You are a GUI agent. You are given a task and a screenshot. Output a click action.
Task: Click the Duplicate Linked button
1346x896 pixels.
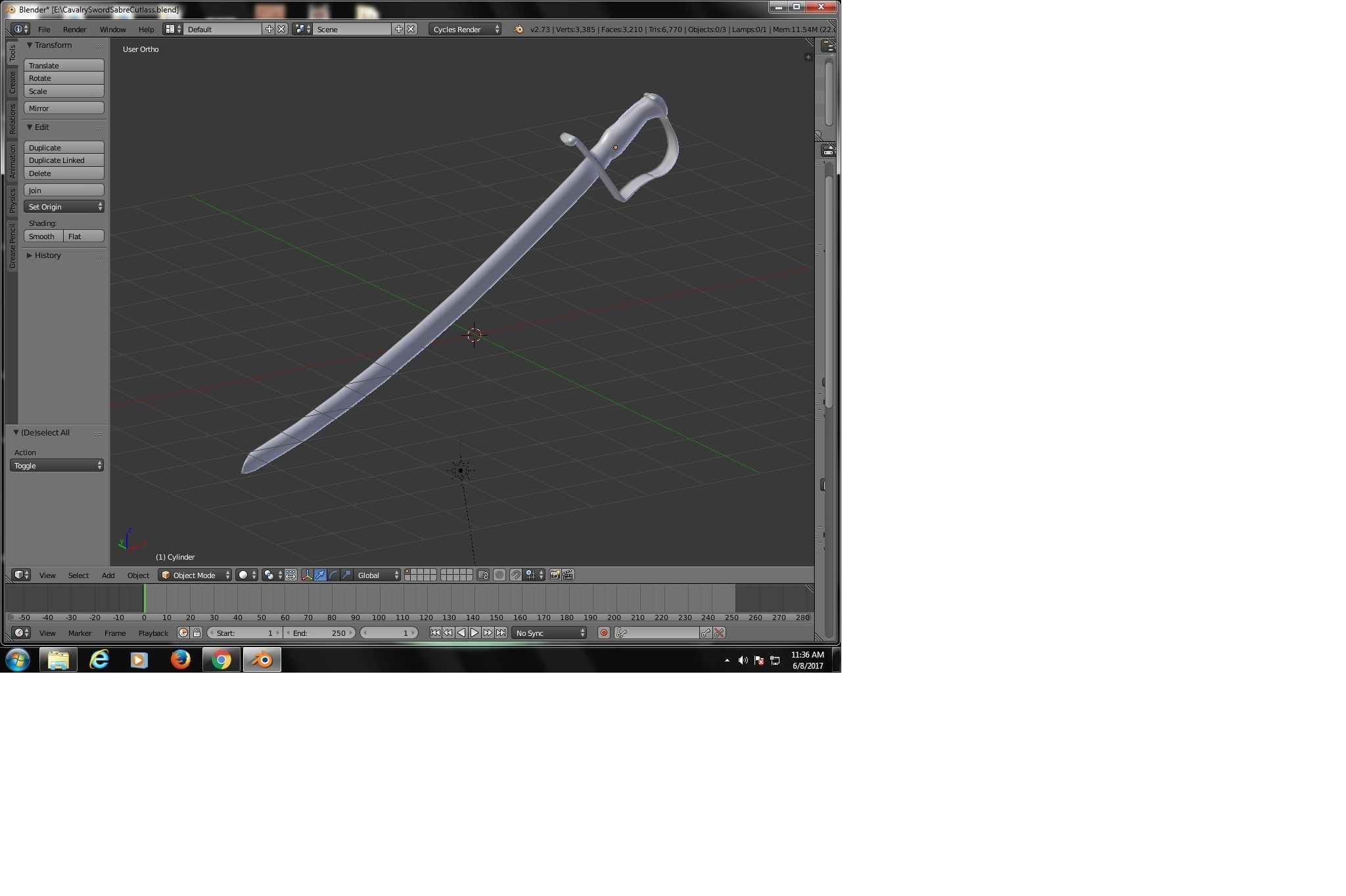64,160
